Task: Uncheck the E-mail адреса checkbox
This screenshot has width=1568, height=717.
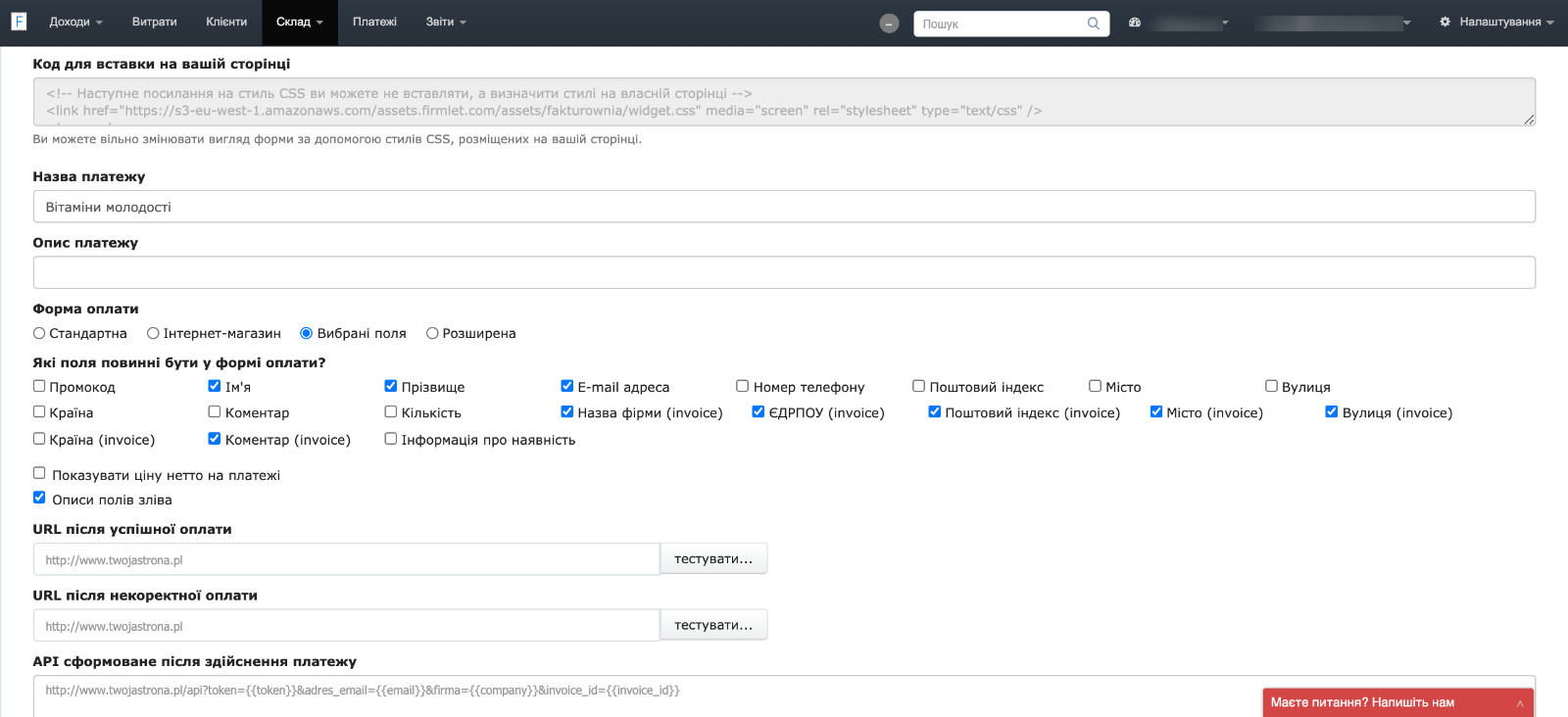Action: click(x=566, y=386)
